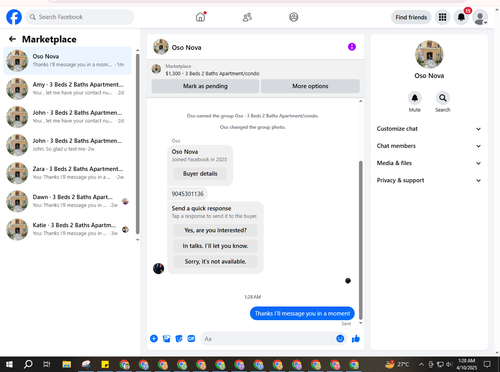This screenshot has width=500, height=372.
Task: Click the sent message Thanks I'll message you
Action: click(302, 313)
